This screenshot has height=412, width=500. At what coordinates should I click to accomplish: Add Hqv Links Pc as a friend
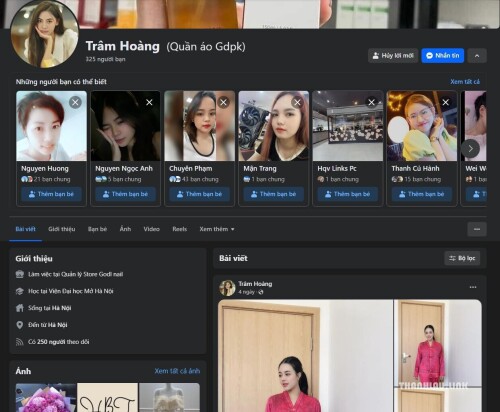[348, 194]
